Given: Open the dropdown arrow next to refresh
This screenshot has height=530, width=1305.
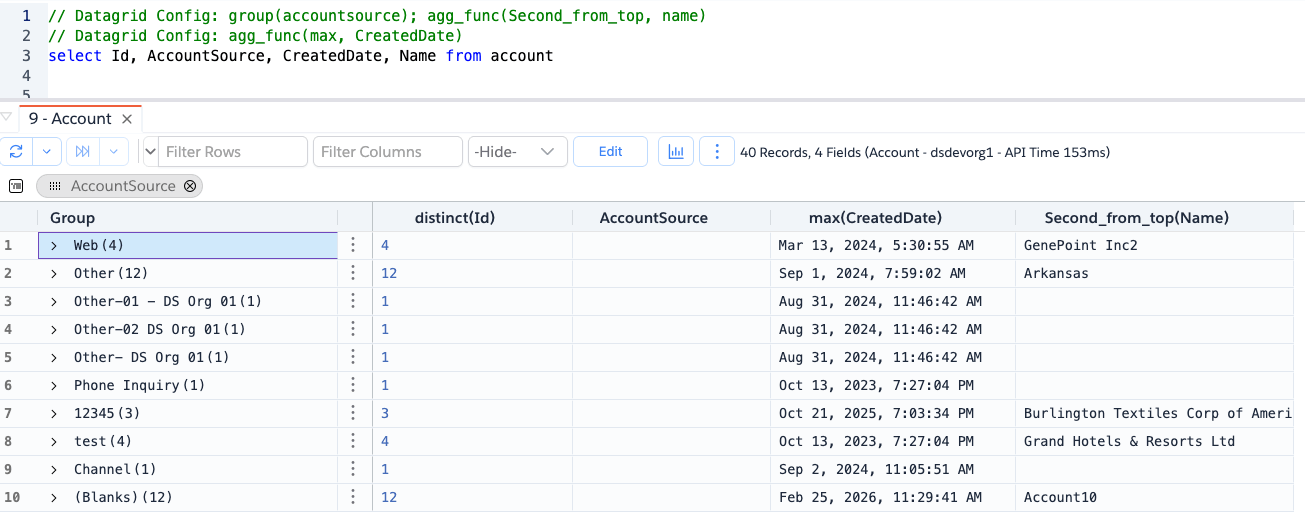Looking at the screenshot, I should [x=47, y=152].
